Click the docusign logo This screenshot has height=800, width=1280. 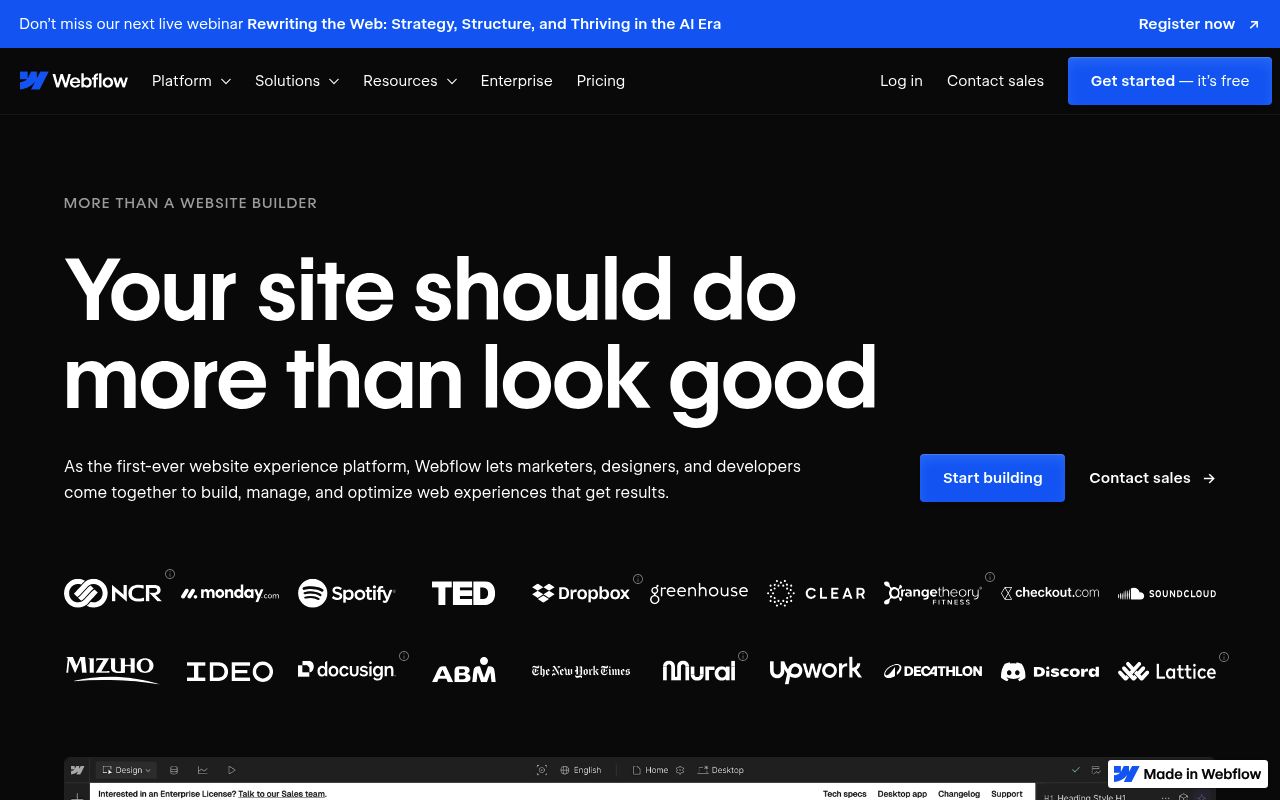(347, 670)
